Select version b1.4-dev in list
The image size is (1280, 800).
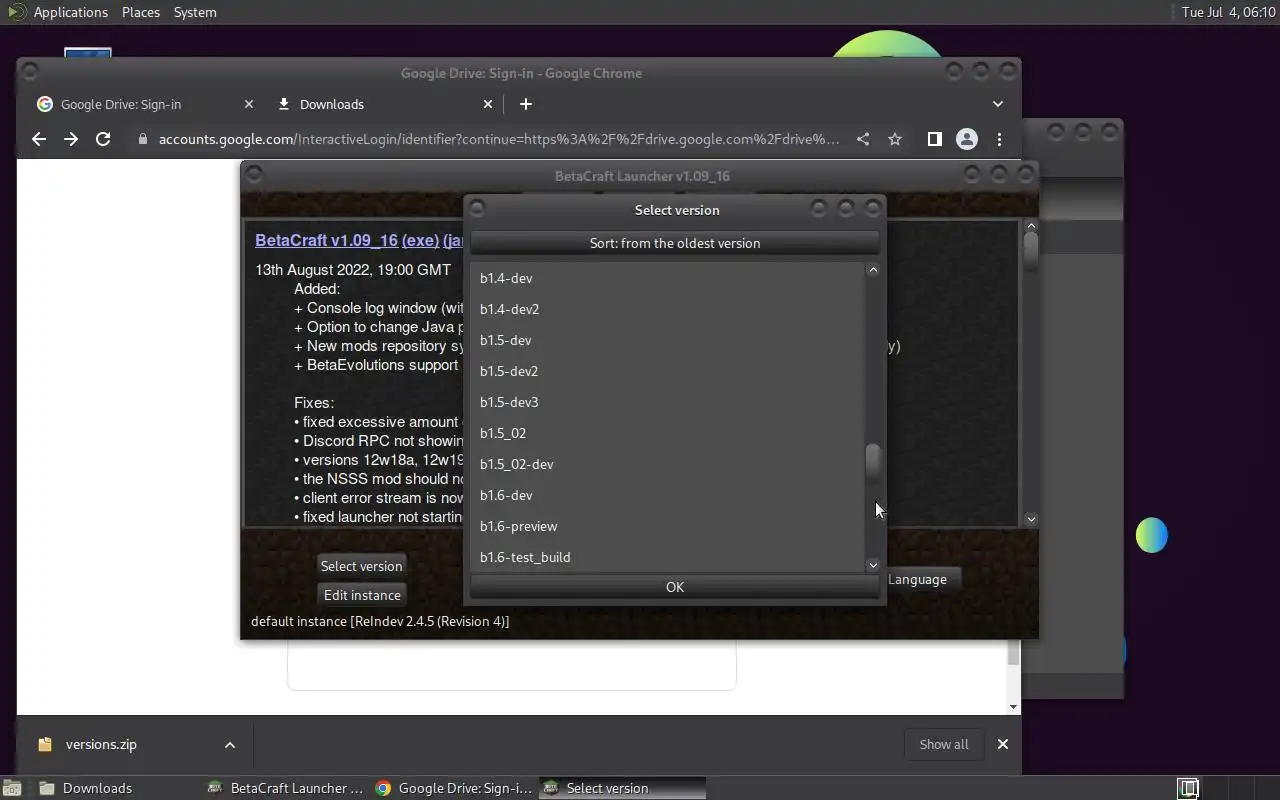[x=667, y=278]
